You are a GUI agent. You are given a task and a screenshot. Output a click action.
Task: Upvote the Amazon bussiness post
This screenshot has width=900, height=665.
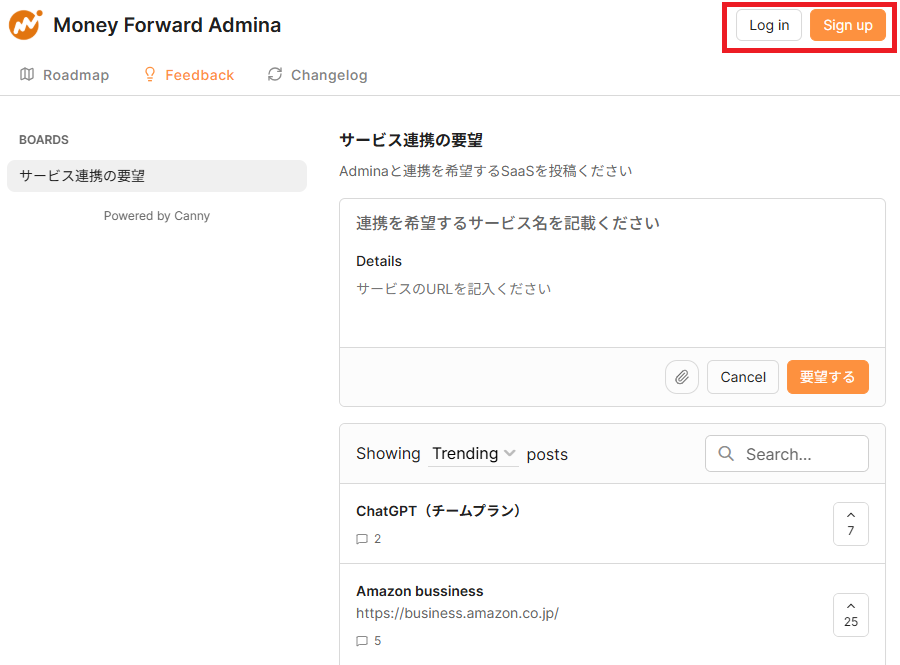tap(850, 614)
